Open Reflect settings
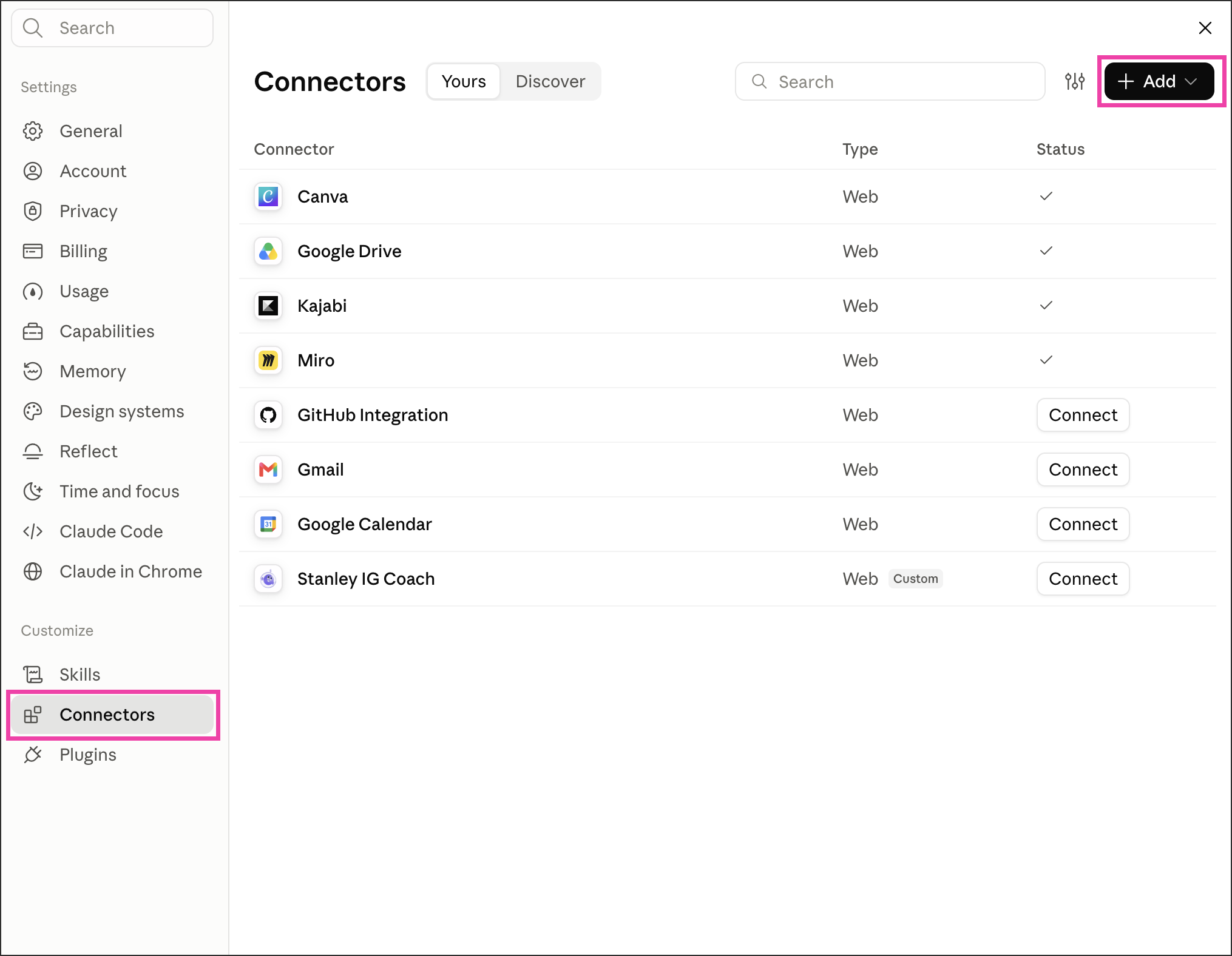This screenshot has width=1232, height=956. click(112, 451)
